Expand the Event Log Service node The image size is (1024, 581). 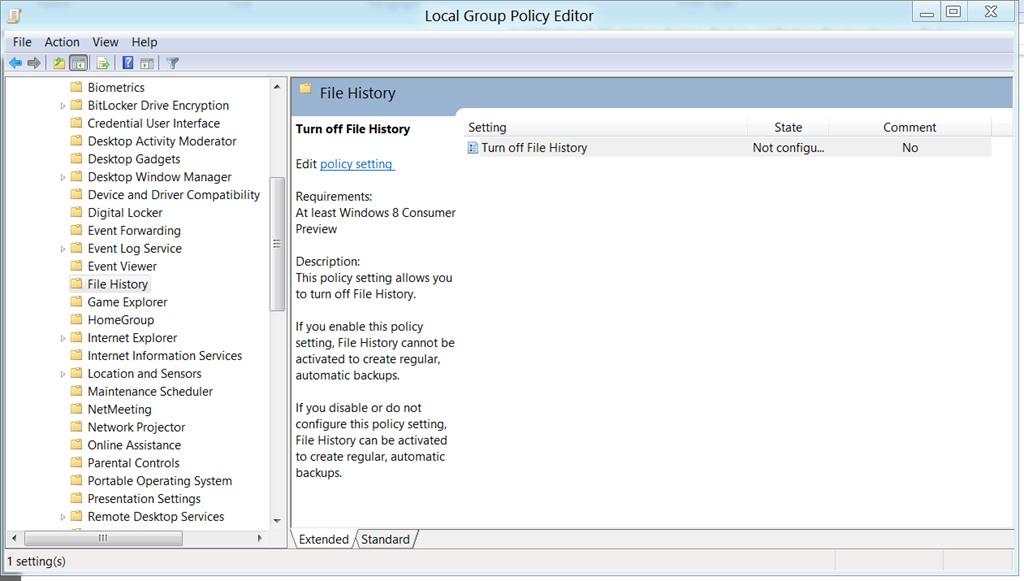[63, 249]
